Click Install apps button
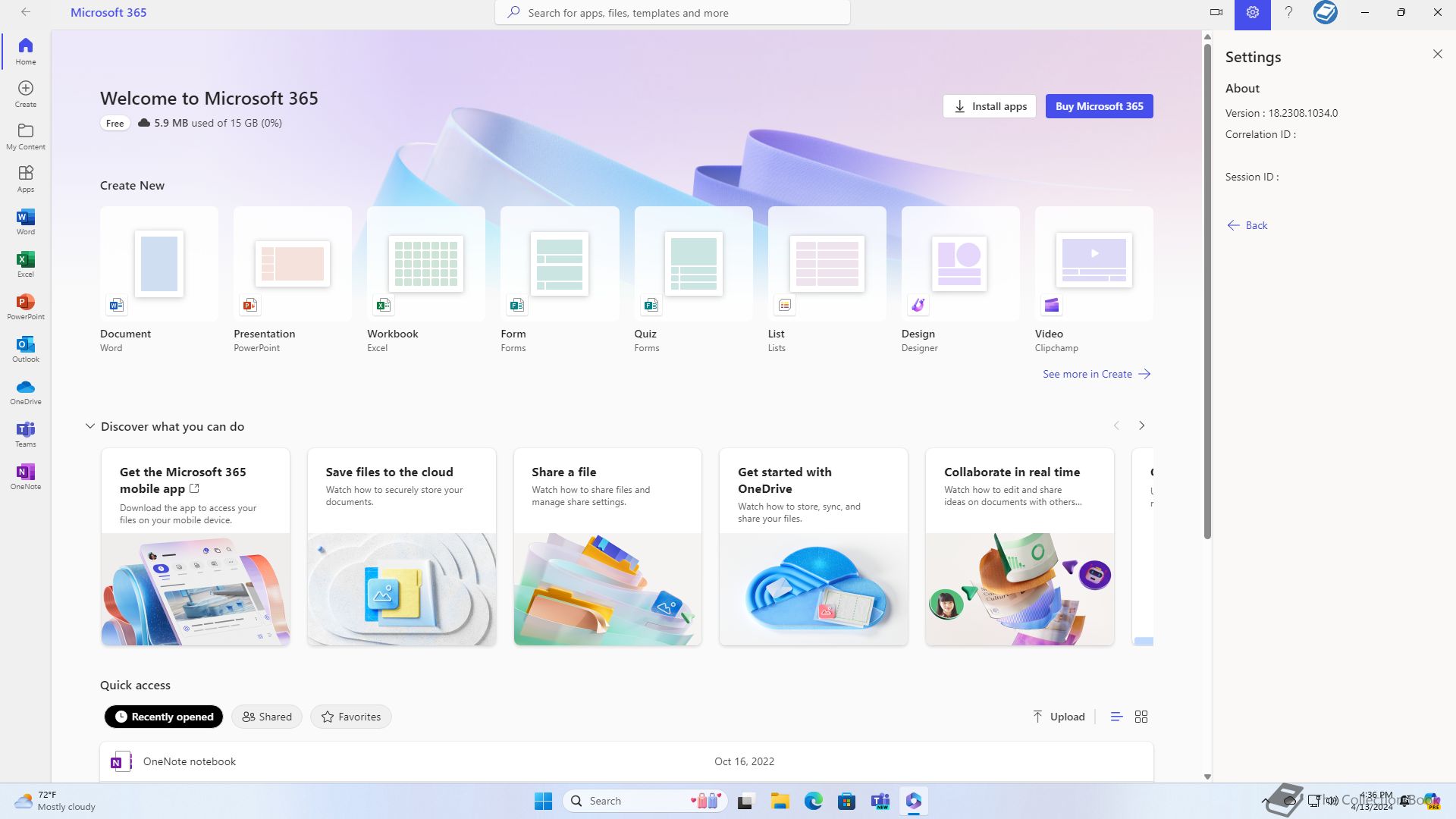1456x819 pixels. 989,106
